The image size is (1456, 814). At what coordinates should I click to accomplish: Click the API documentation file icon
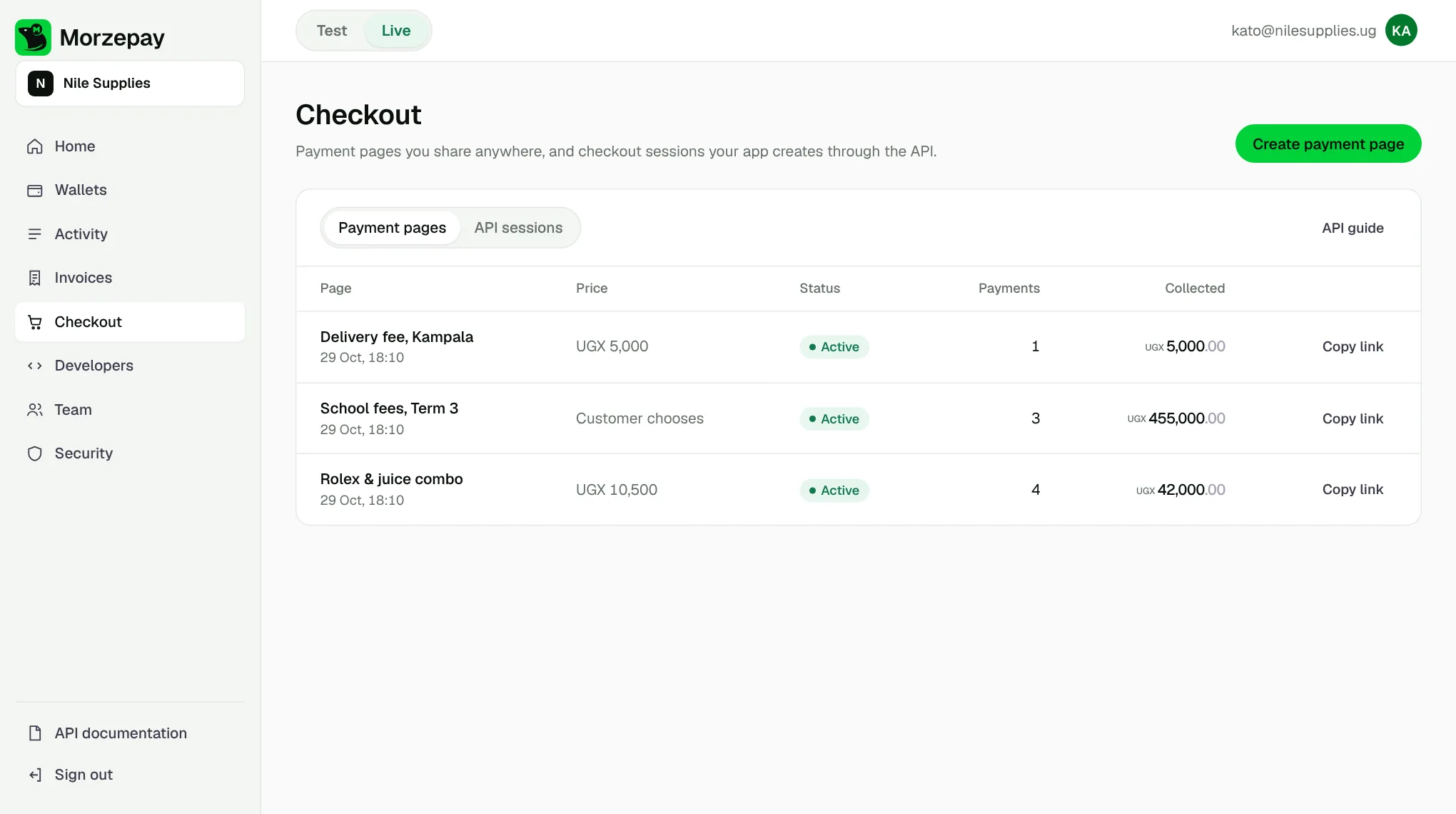pos(35,733)
